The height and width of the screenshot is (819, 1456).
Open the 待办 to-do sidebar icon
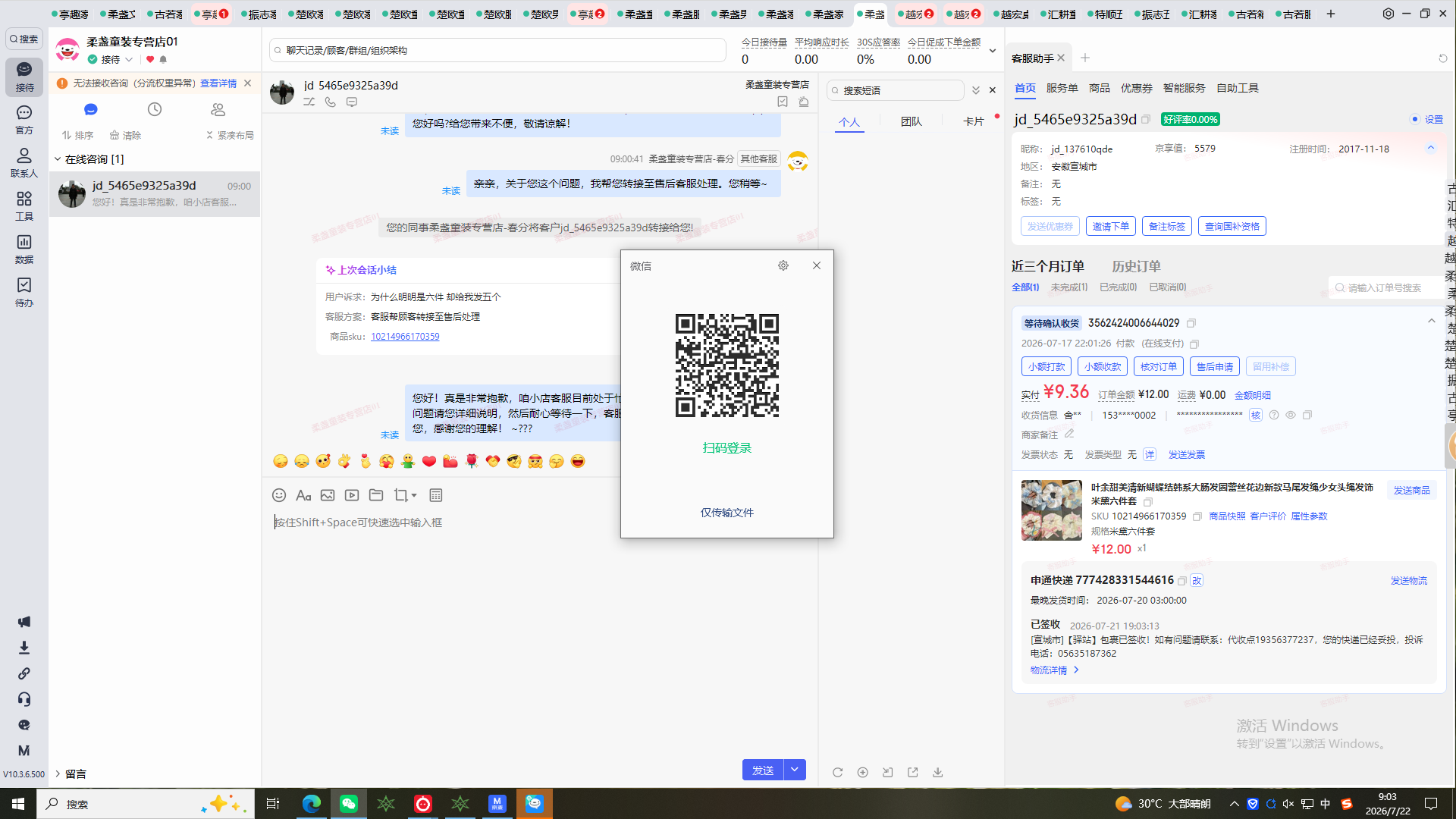point(24,292)
